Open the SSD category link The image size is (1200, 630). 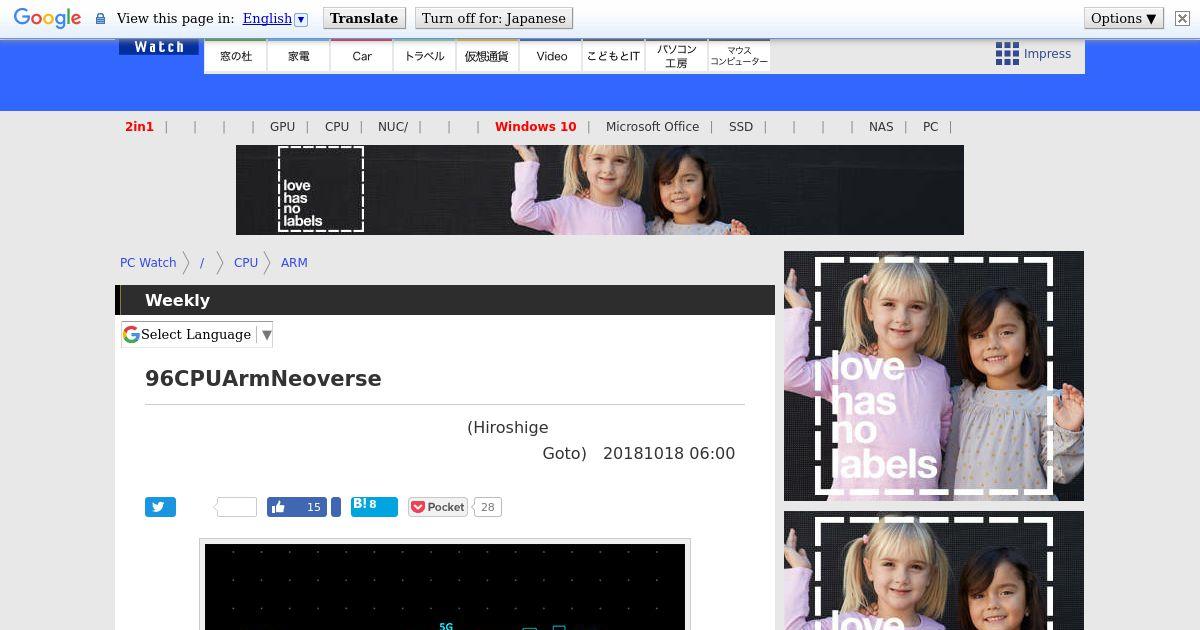741,127
